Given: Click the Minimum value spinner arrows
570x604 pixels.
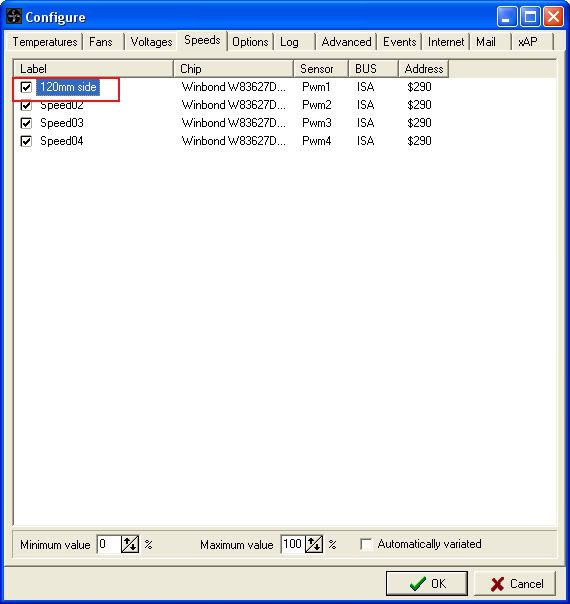Looking at the screenshot, I should point(130,544).
